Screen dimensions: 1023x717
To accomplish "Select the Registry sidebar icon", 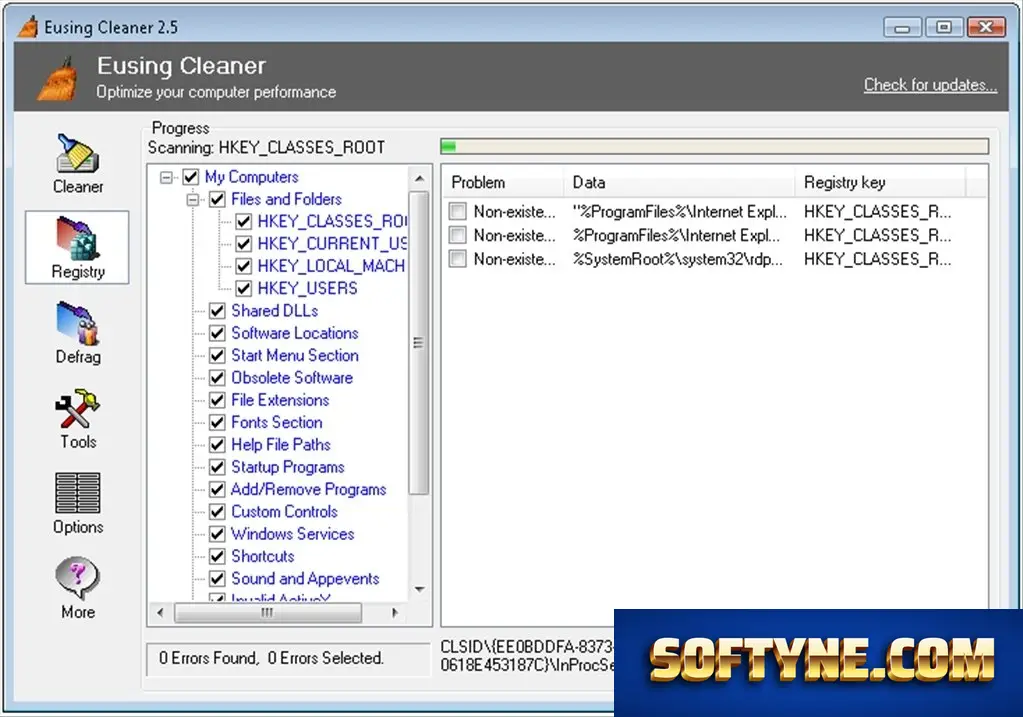I will (78, 239).
